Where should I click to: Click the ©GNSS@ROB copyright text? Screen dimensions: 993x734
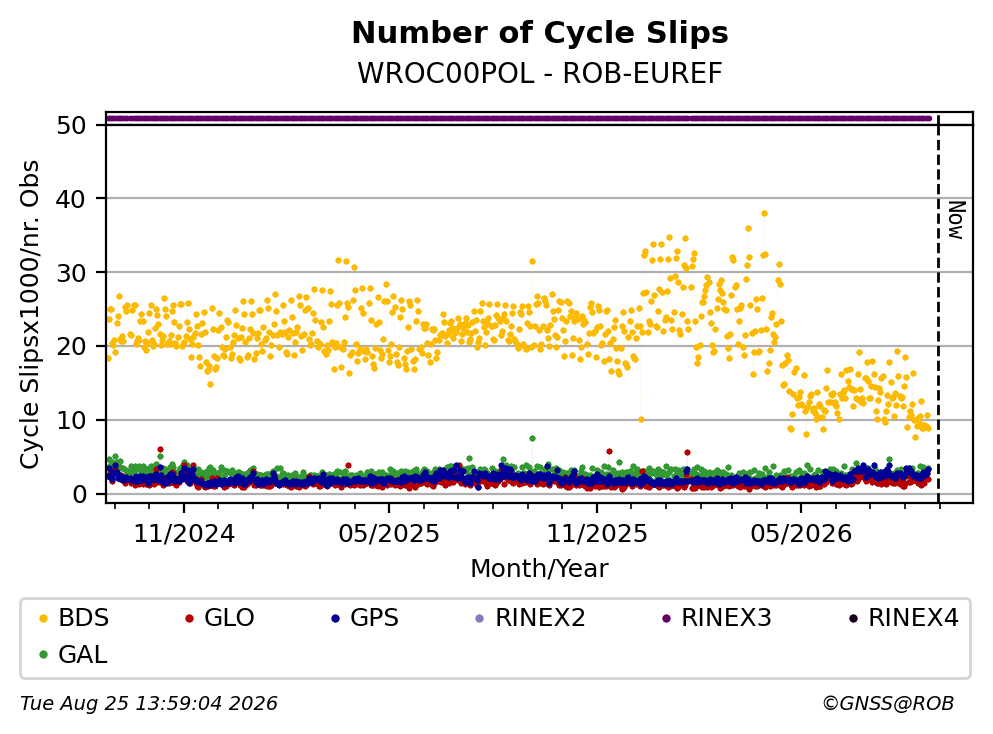pyautogui.click(x=888, y=704)
